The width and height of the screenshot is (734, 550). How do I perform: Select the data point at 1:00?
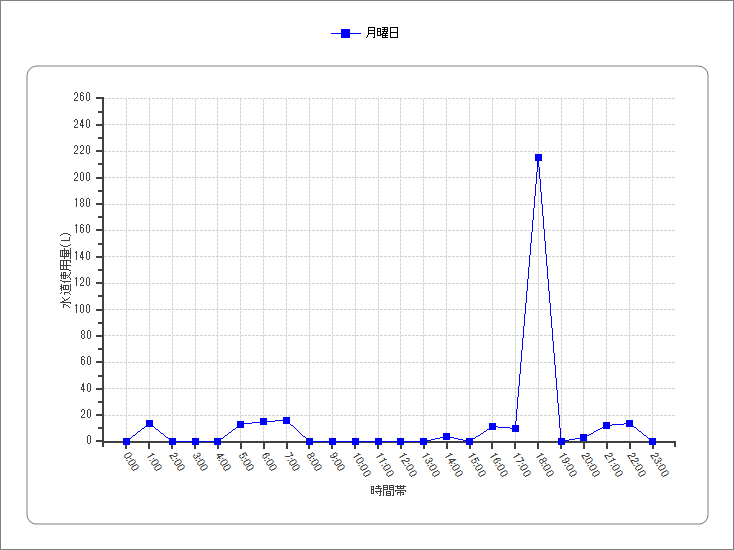click(149, 424)
